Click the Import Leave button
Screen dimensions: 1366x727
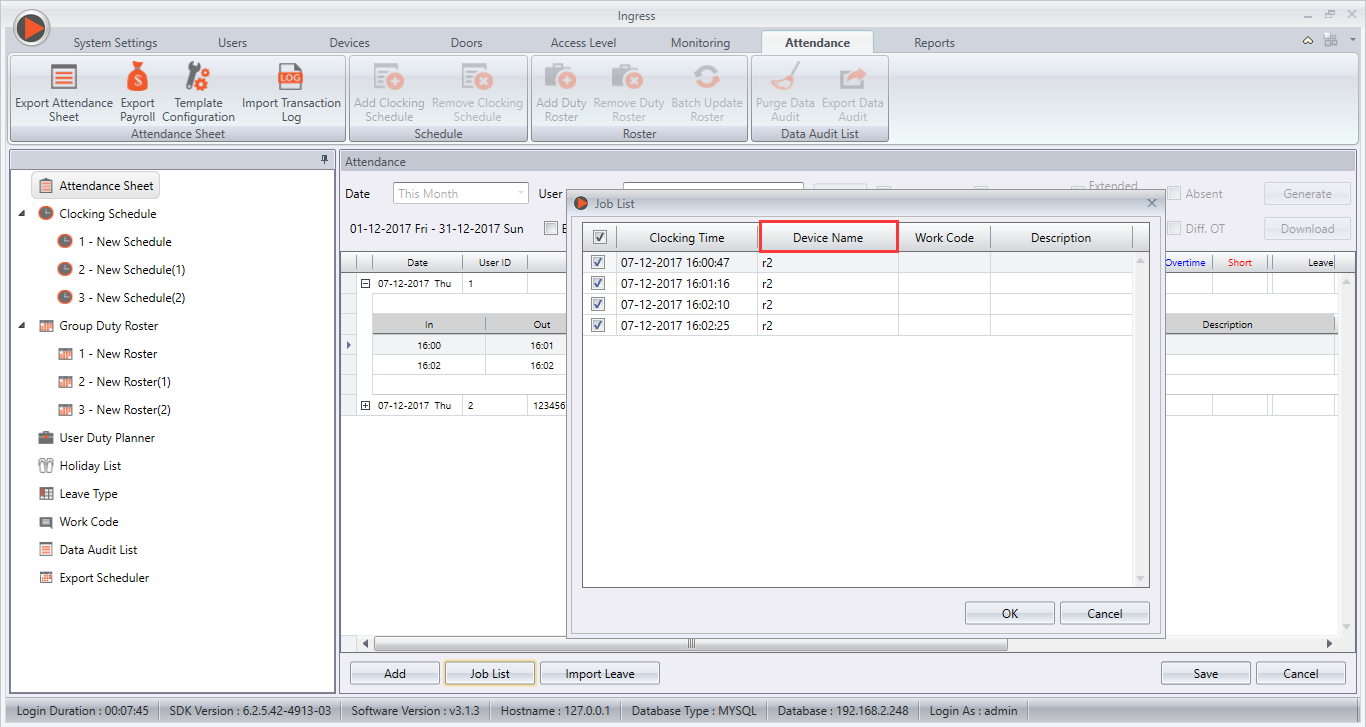click(600, 674)
